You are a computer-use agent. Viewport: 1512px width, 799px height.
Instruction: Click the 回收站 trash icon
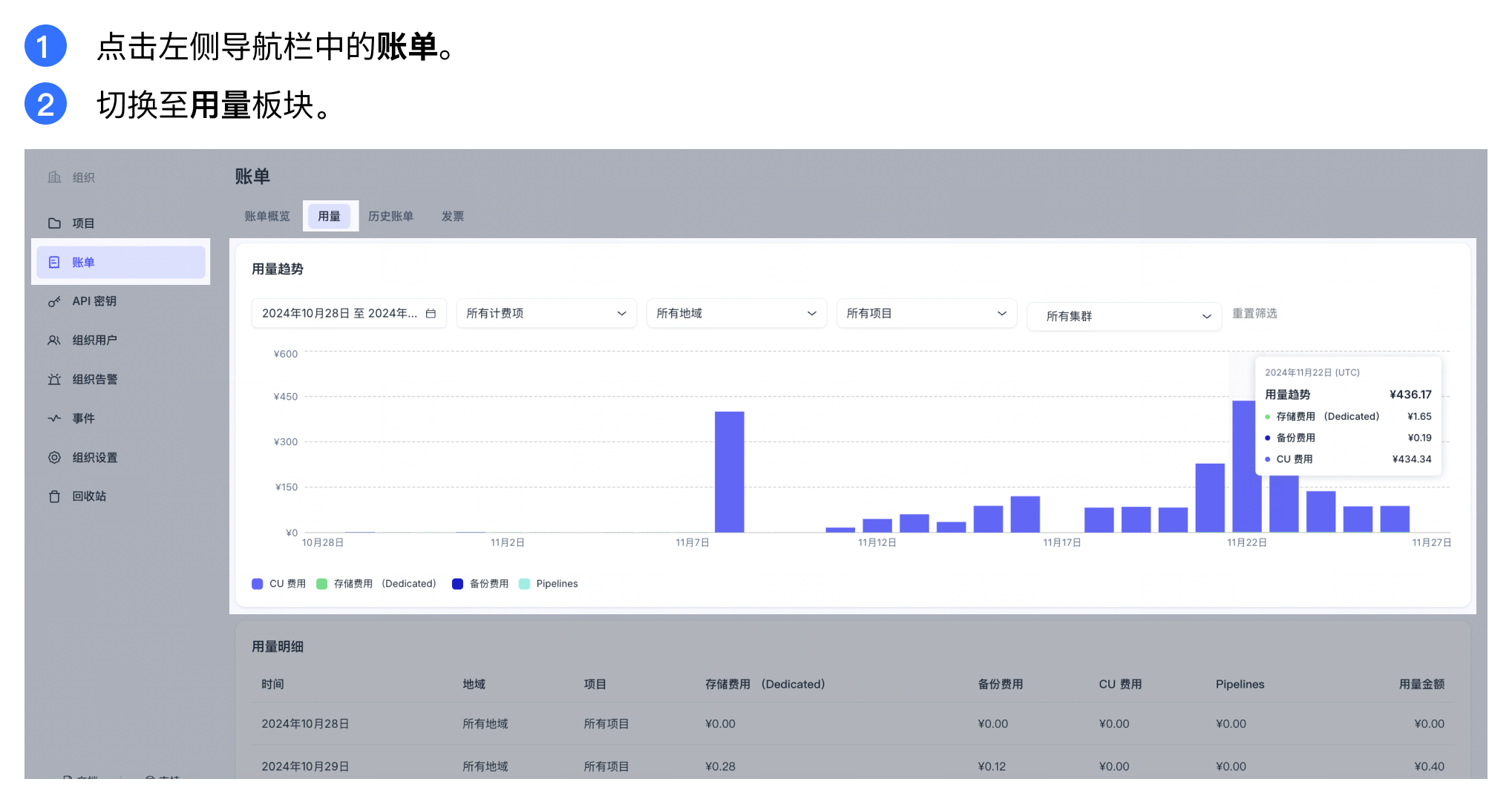[54, 496]
